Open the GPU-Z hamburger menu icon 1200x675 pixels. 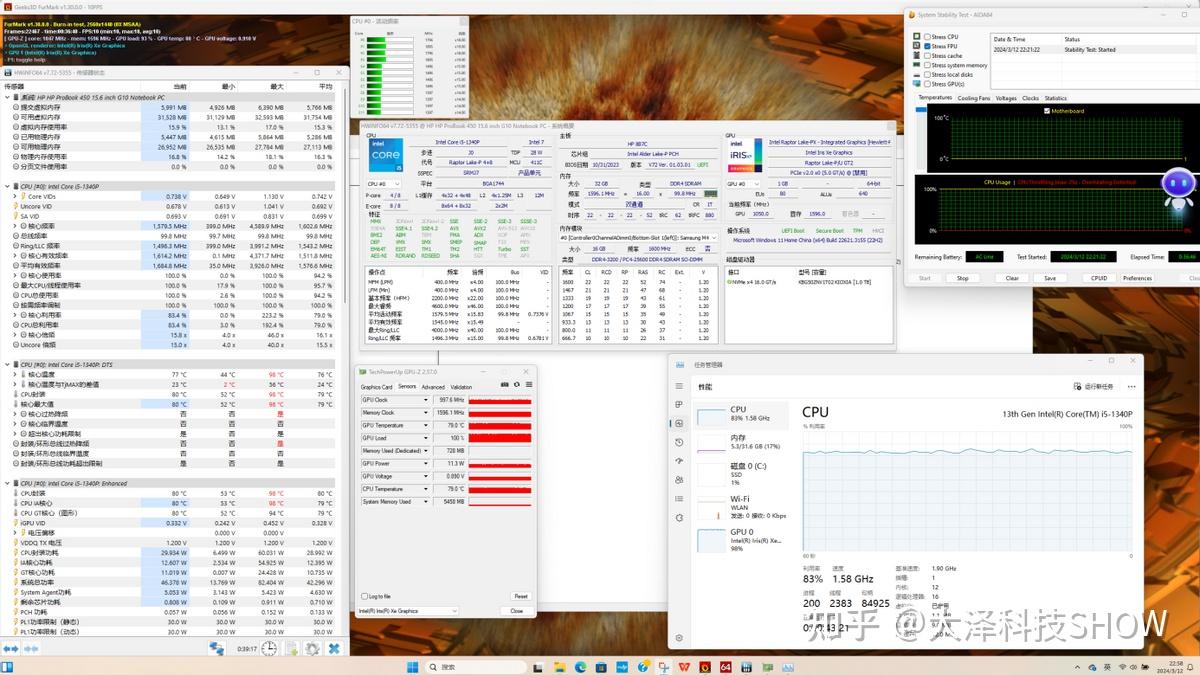[x=530, y=385]
